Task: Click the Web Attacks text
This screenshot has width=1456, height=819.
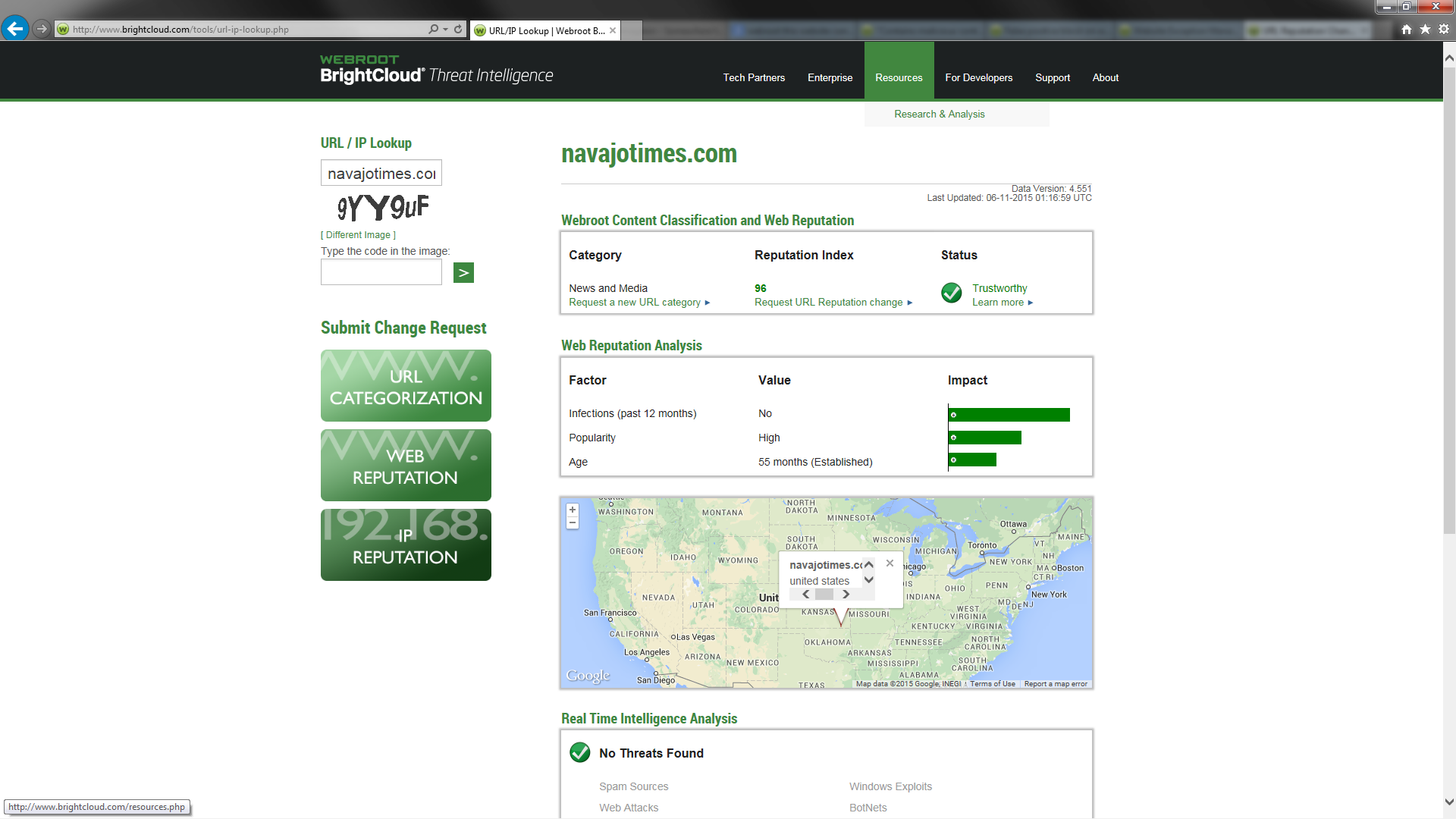Action: 629,808
